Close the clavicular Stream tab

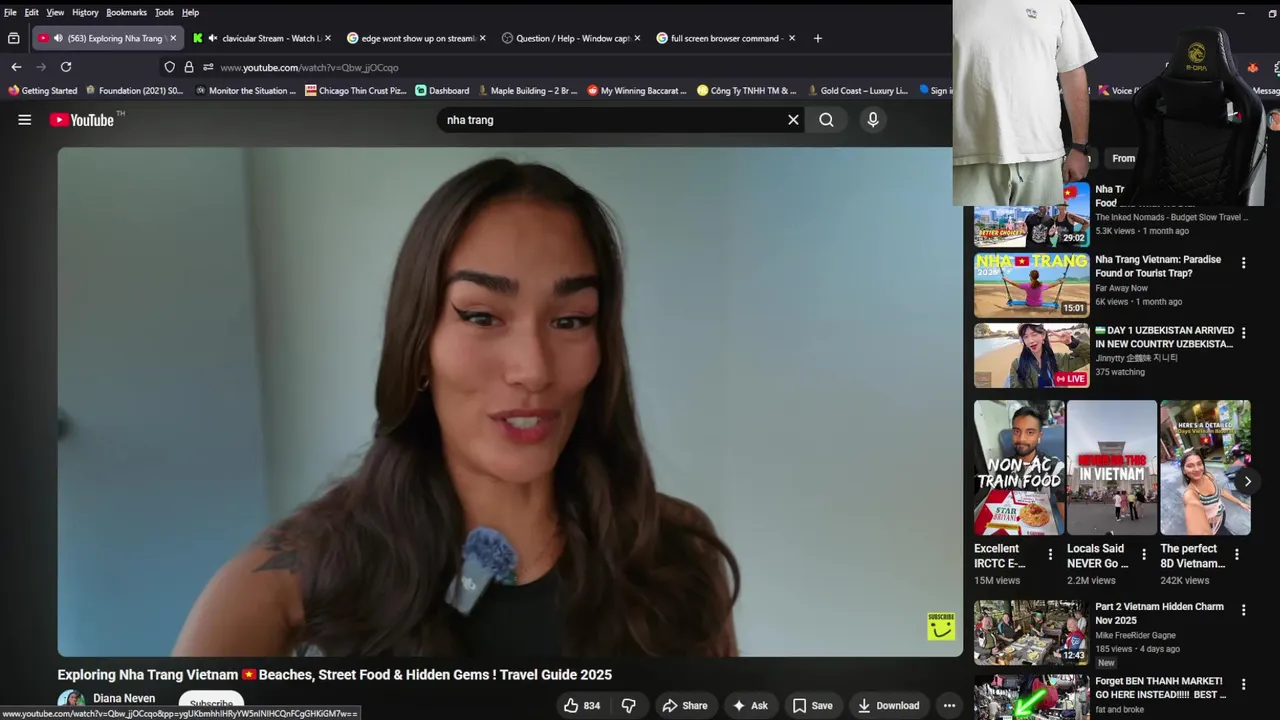click(x=327, y=38)
